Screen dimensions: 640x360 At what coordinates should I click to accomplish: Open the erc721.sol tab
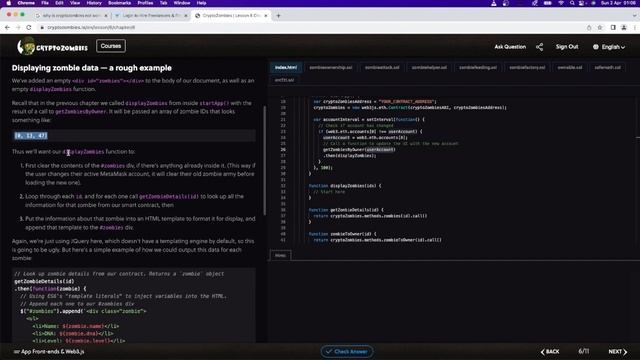pos(284,80)
